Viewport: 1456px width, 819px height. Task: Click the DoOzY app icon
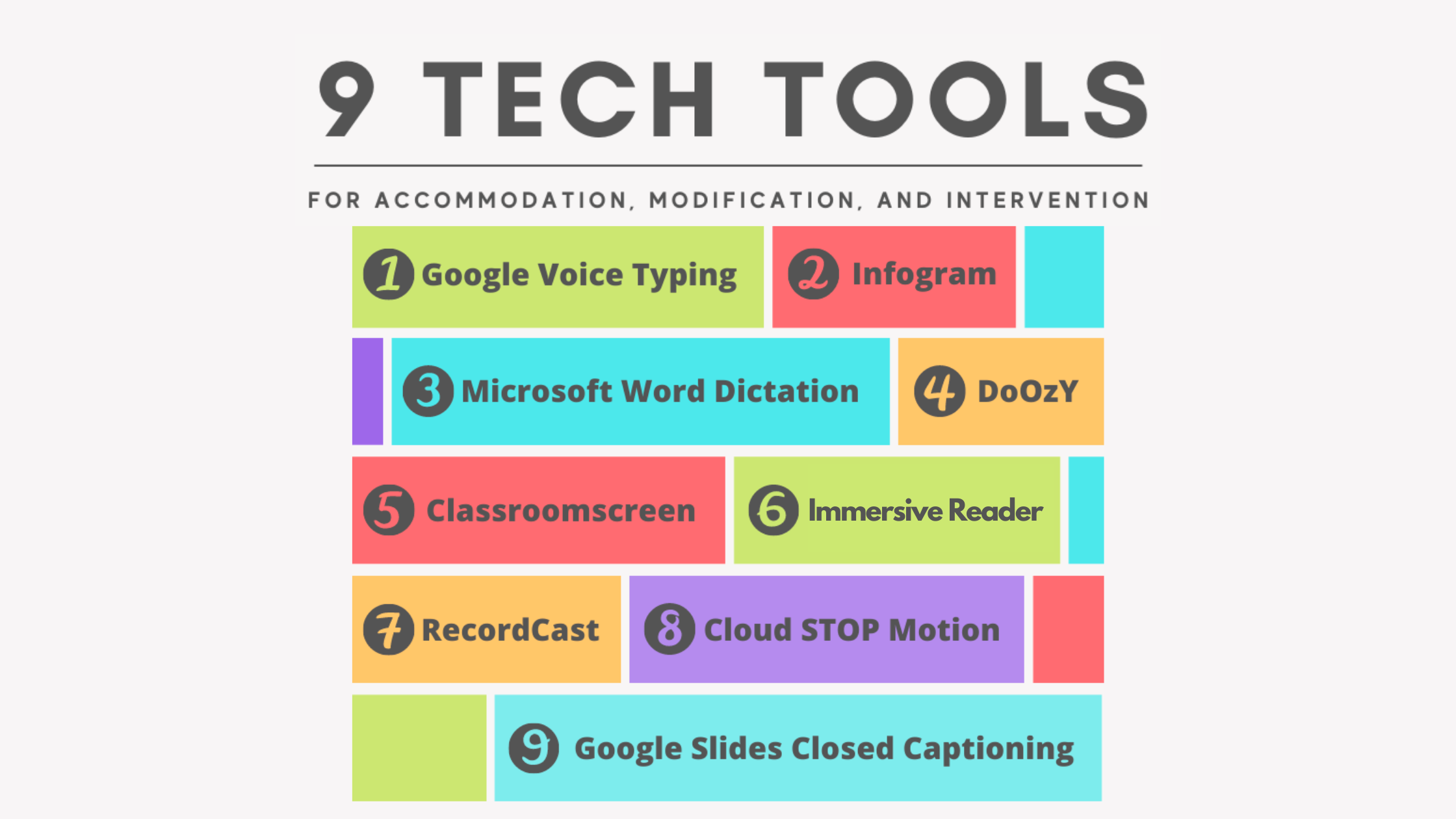coord(937,390)
